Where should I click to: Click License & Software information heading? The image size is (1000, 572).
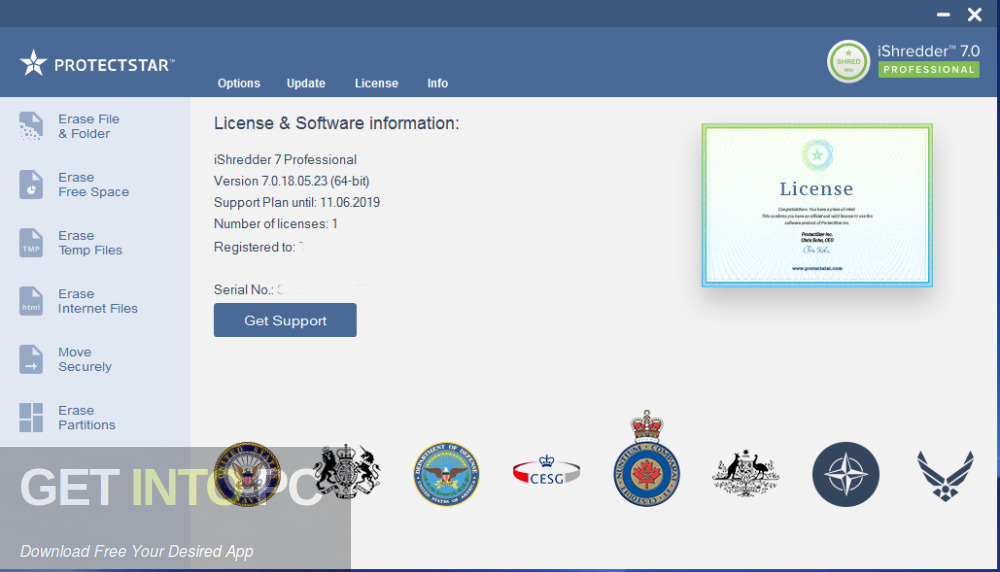click(x=336, y=123)
